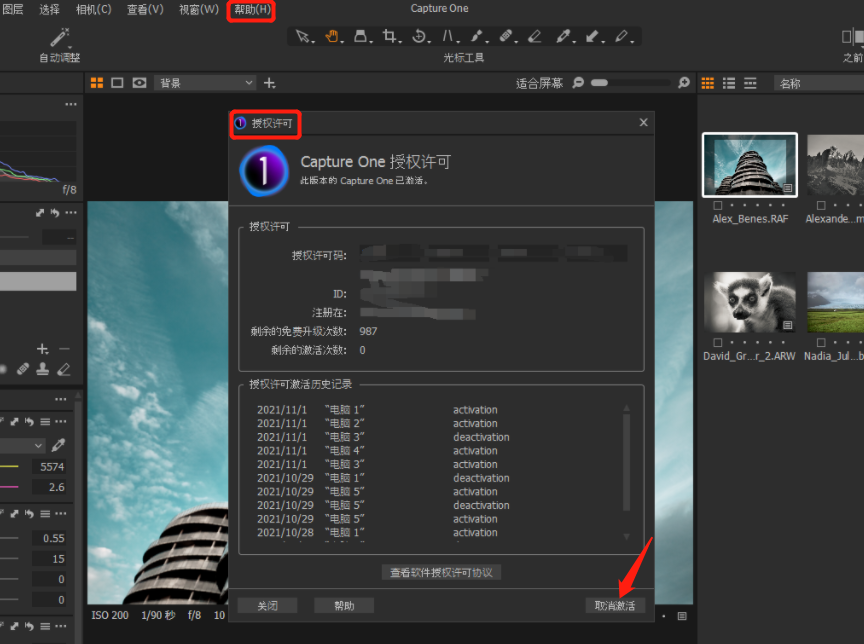The image size is (864, 644).
Task: Choose the Rotate tool in cursor tools
Action: pos(419,37)
